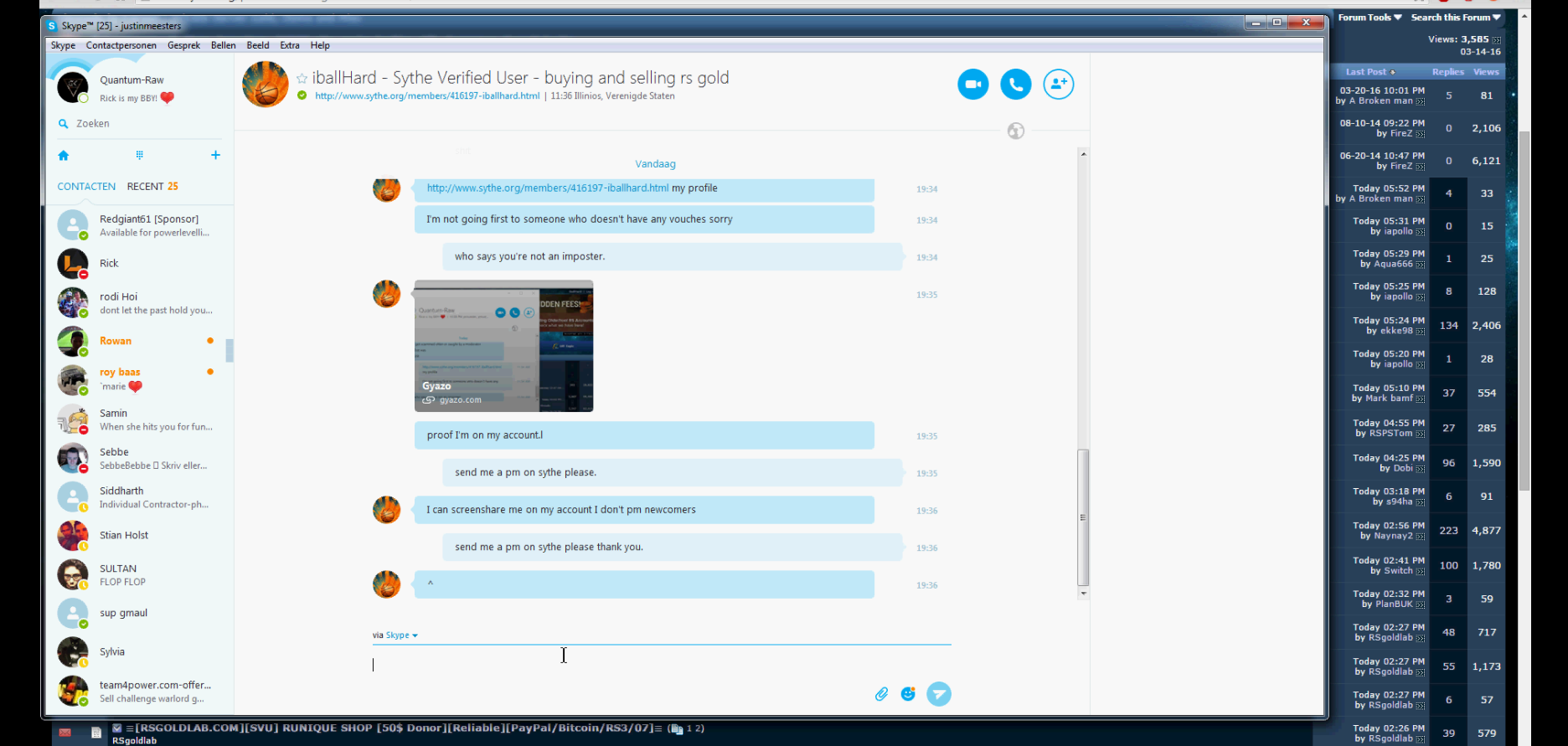Open the Help menu
1568x746 pixels.
tap(320, 45)
